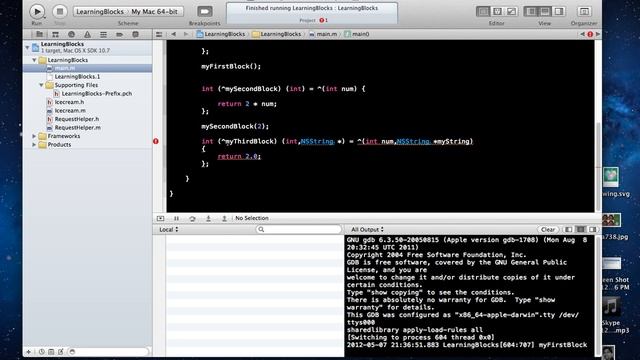The width and height of the screenshot is (640, 360).
Task: Show both variables and console panes
Action: point(581,230)
